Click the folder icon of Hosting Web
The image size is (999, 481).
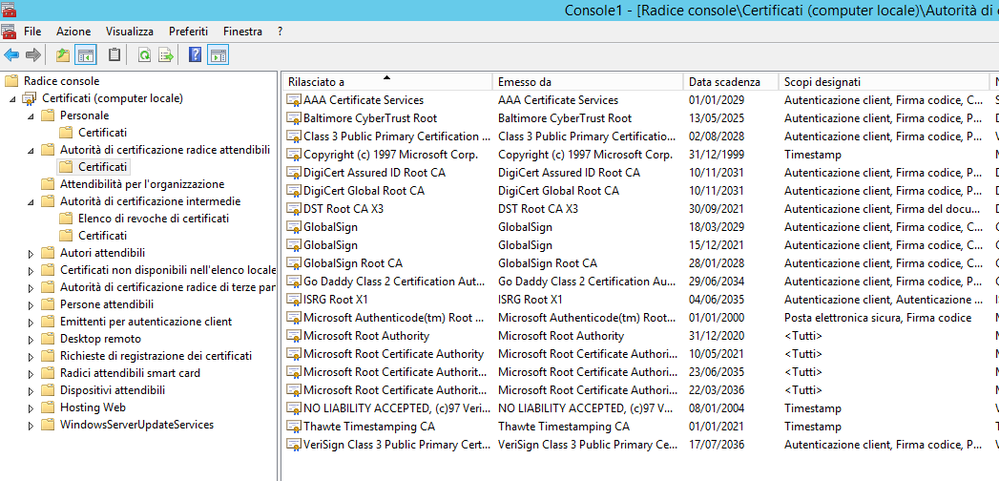[x=48, y=407]
